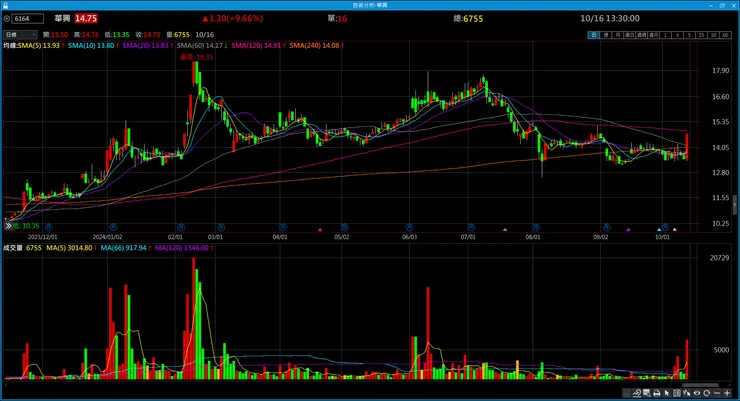The image size is (740, 401).
Task: Click the horizontal scrollbar thumb at bottom right
Action: (700, 385)
